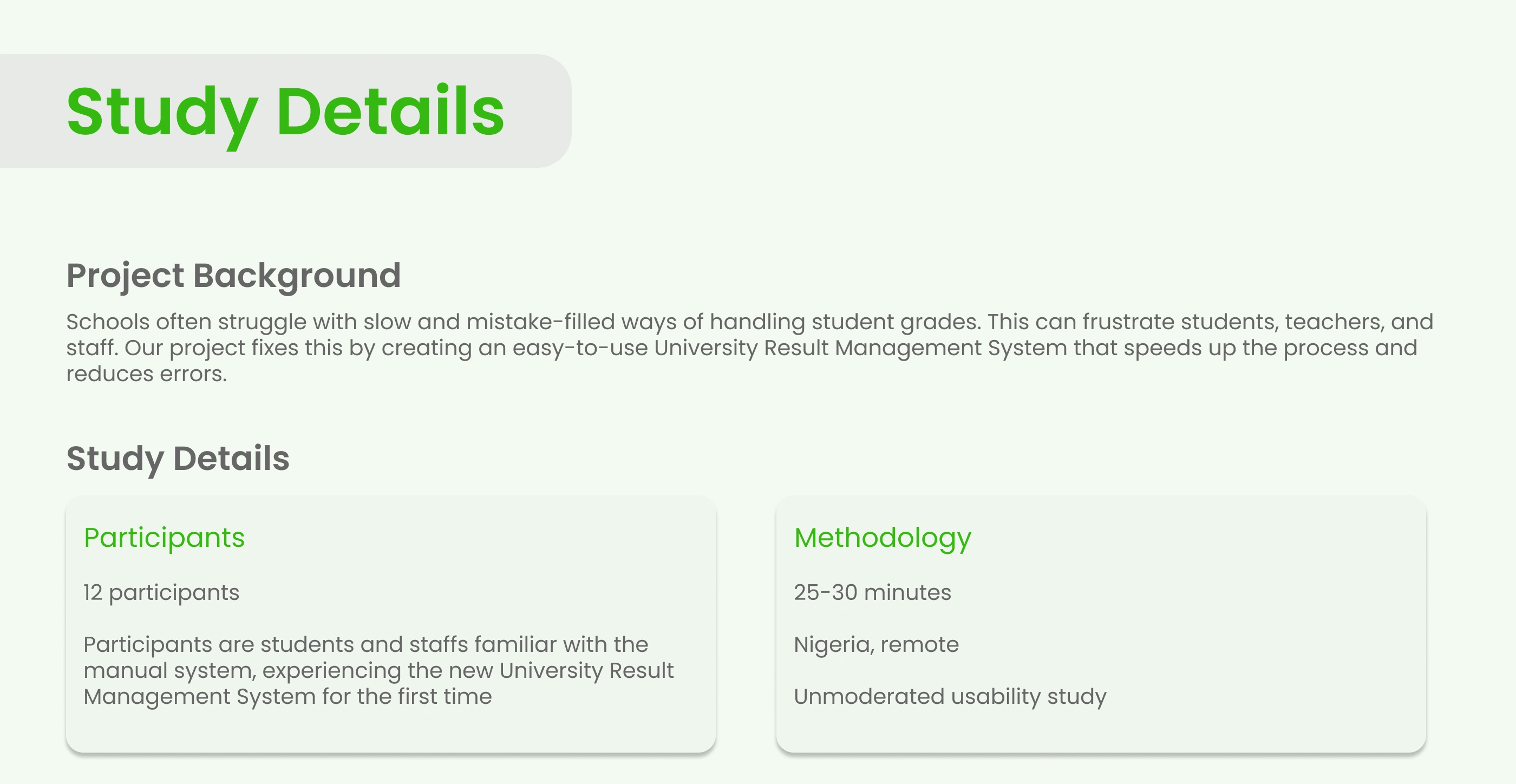Select the '25-30 minutes' duration text
This screenshot has height=784, width=1516.
tap(872, 593)
